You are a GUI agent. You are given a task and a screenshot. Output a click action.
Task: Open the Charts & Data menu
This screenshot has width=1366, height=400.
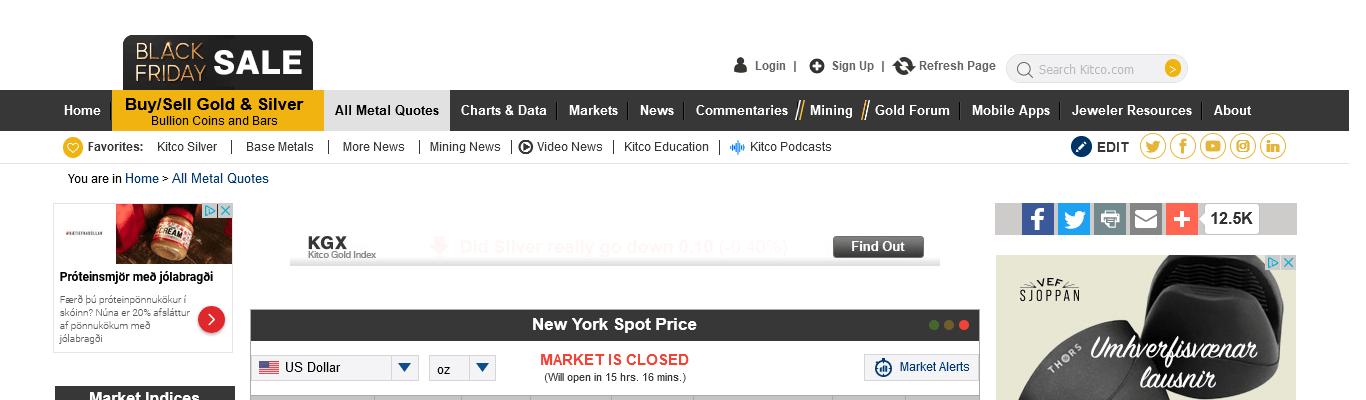504,111
